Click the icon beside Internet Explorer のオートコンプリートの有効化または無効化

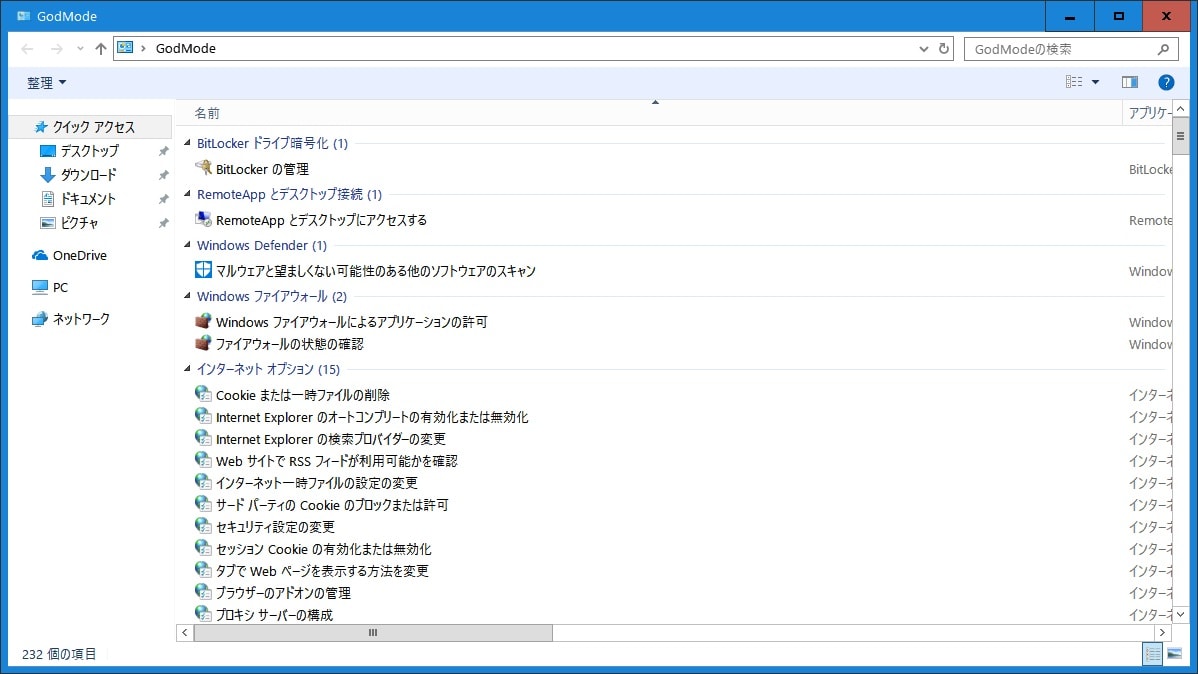coord(203,416)
